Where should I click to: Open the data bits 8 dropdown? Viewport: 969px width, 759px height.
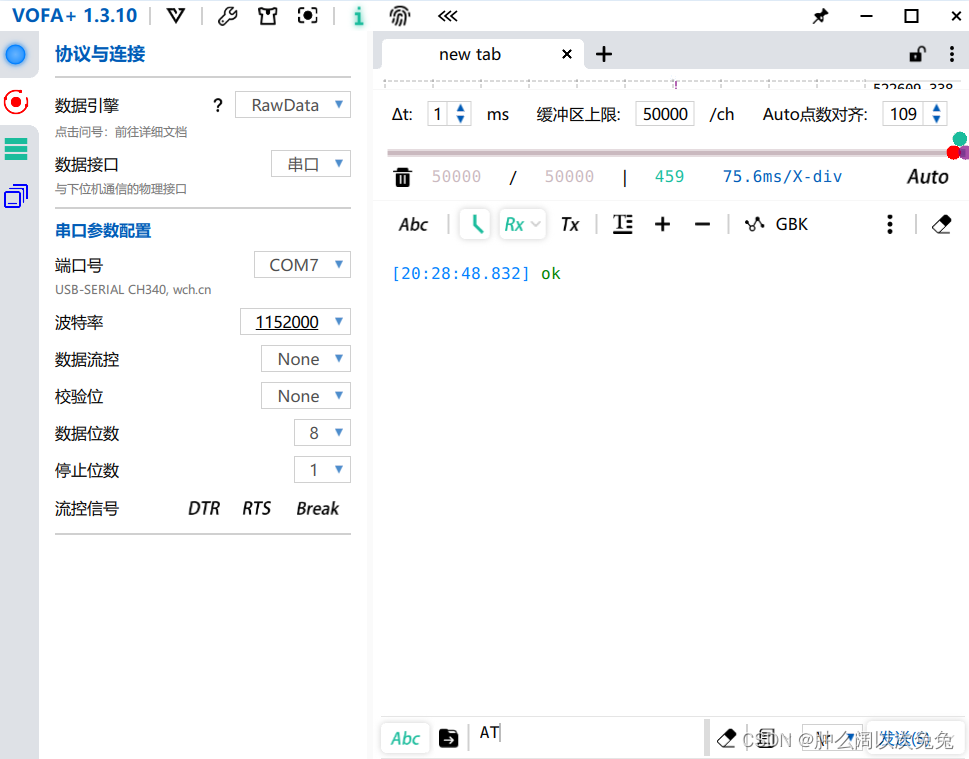point(322,433)
